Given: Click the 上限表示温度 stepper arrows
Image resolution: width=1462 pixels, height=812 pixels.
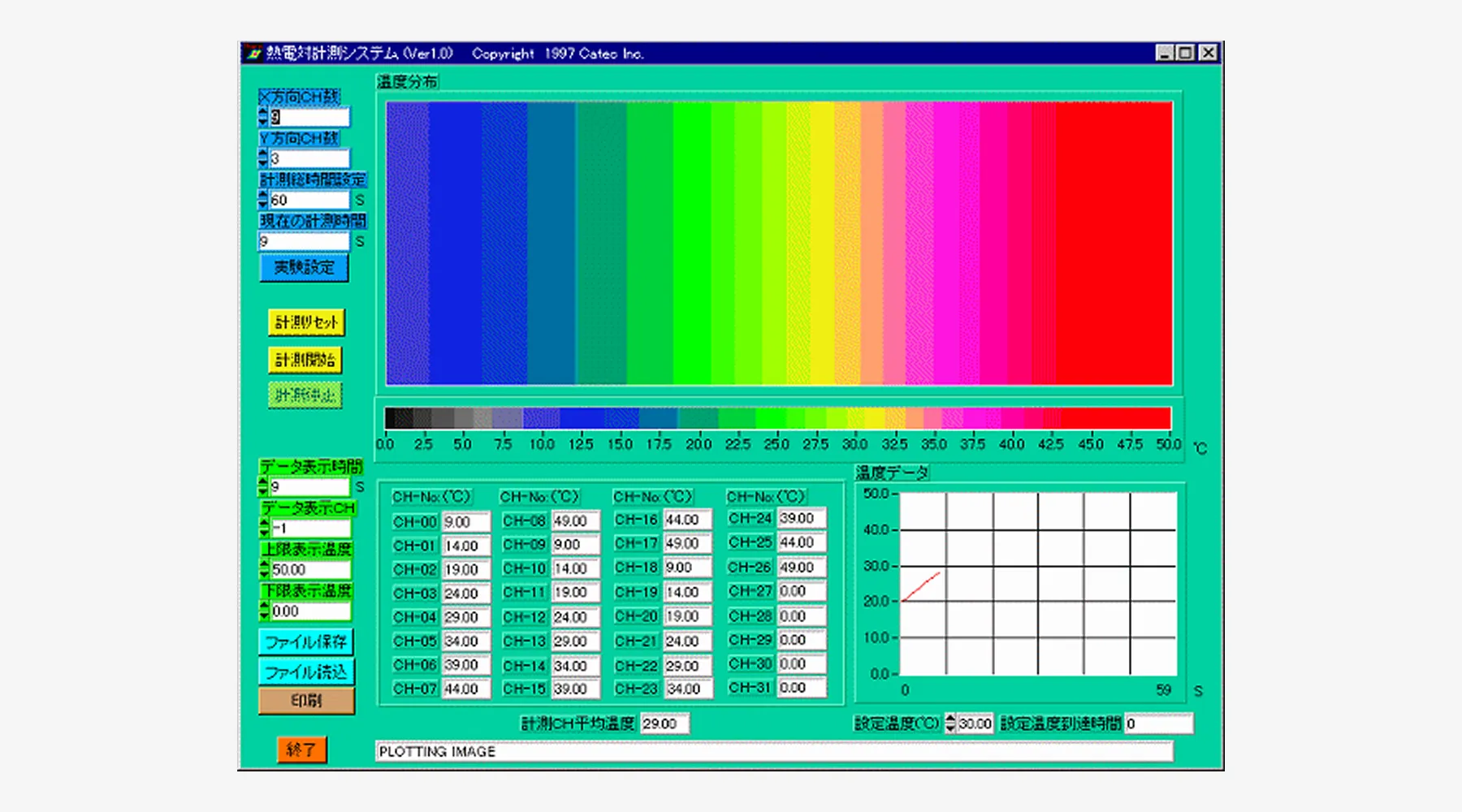Looking at the screenshot, I should point(264,569).
